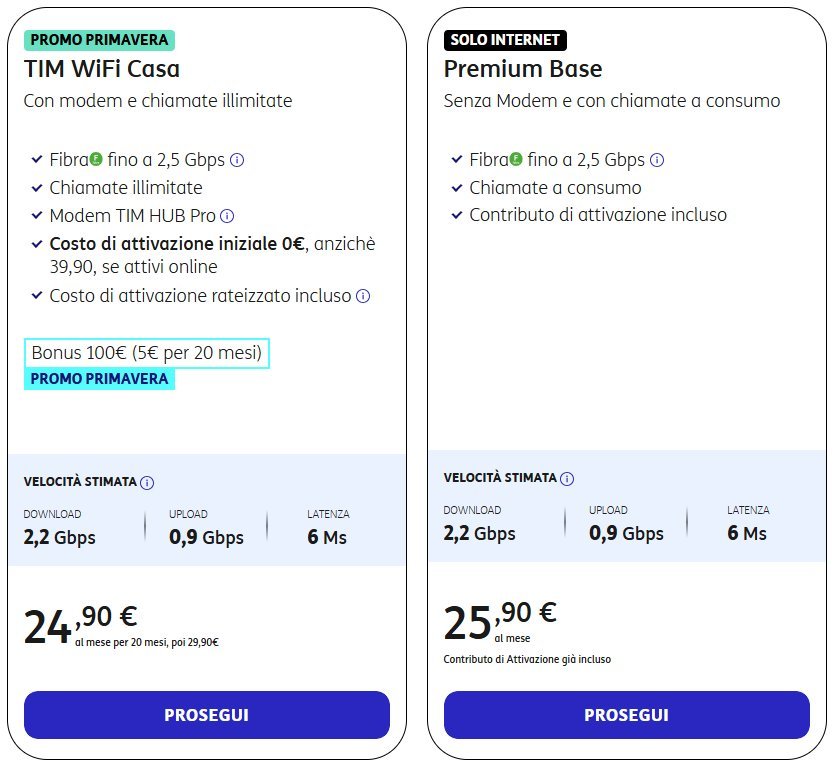The image size is (835, 761).
Task: Click green Fibra F badge in Premium Base
Action: 516,158
